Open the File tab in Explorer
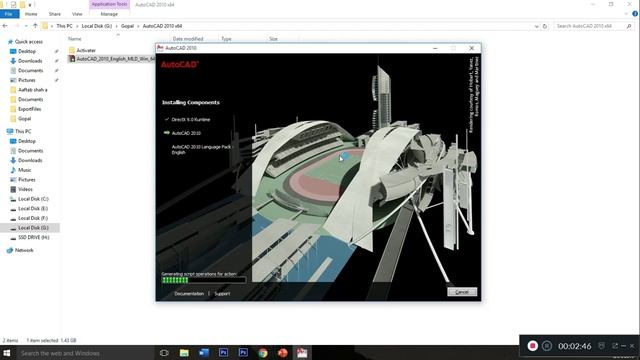 [9, 14]
